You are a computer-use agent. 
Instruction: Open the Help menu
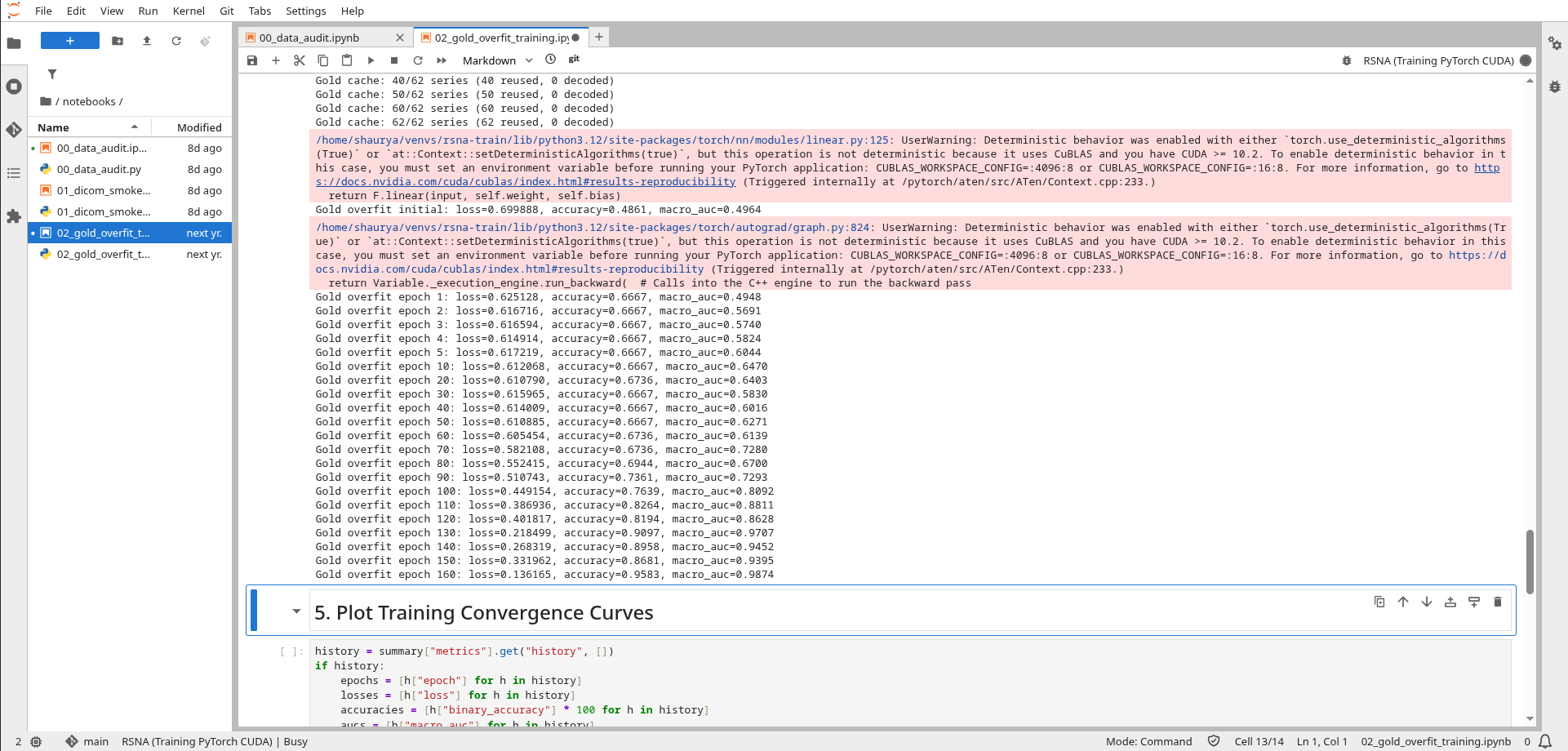pyautogui.click(x=353, y=11)
